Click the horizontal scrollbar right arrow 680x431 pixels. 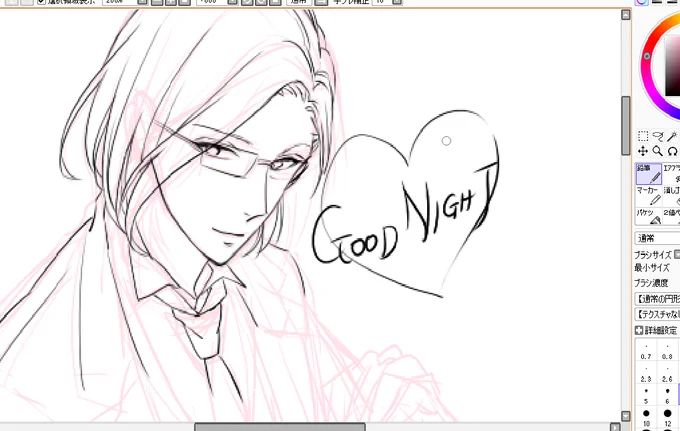click(x=615, y=427)
